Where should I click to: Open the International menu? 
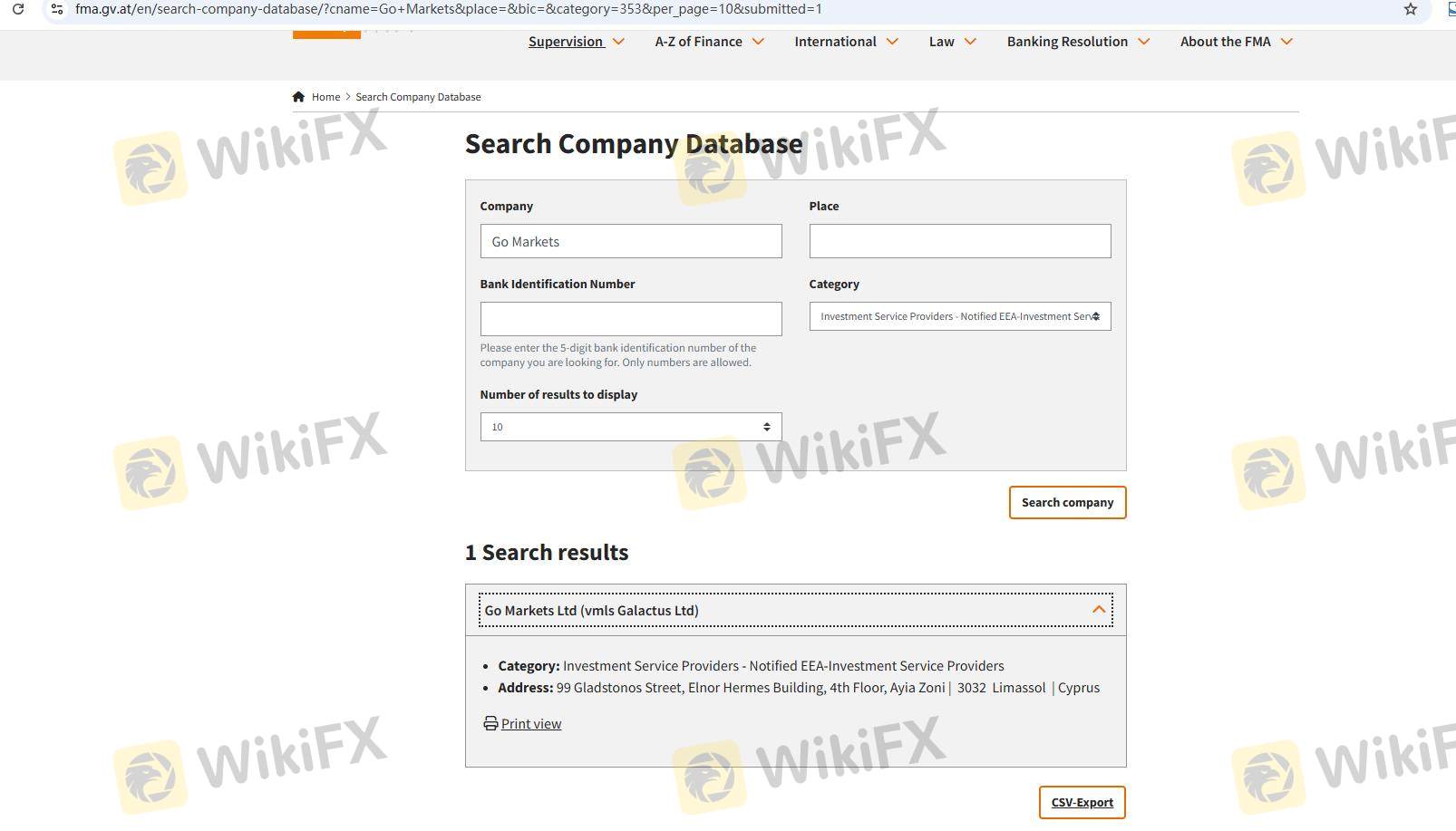click(846, 42)
